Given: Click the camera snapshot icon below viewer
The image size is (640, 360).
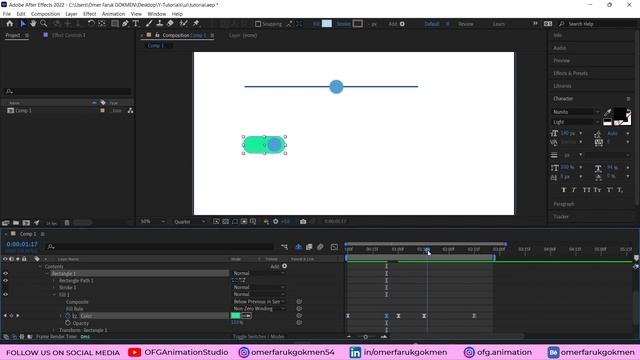Looking at the screenshot, I should [x=303, y=222].
